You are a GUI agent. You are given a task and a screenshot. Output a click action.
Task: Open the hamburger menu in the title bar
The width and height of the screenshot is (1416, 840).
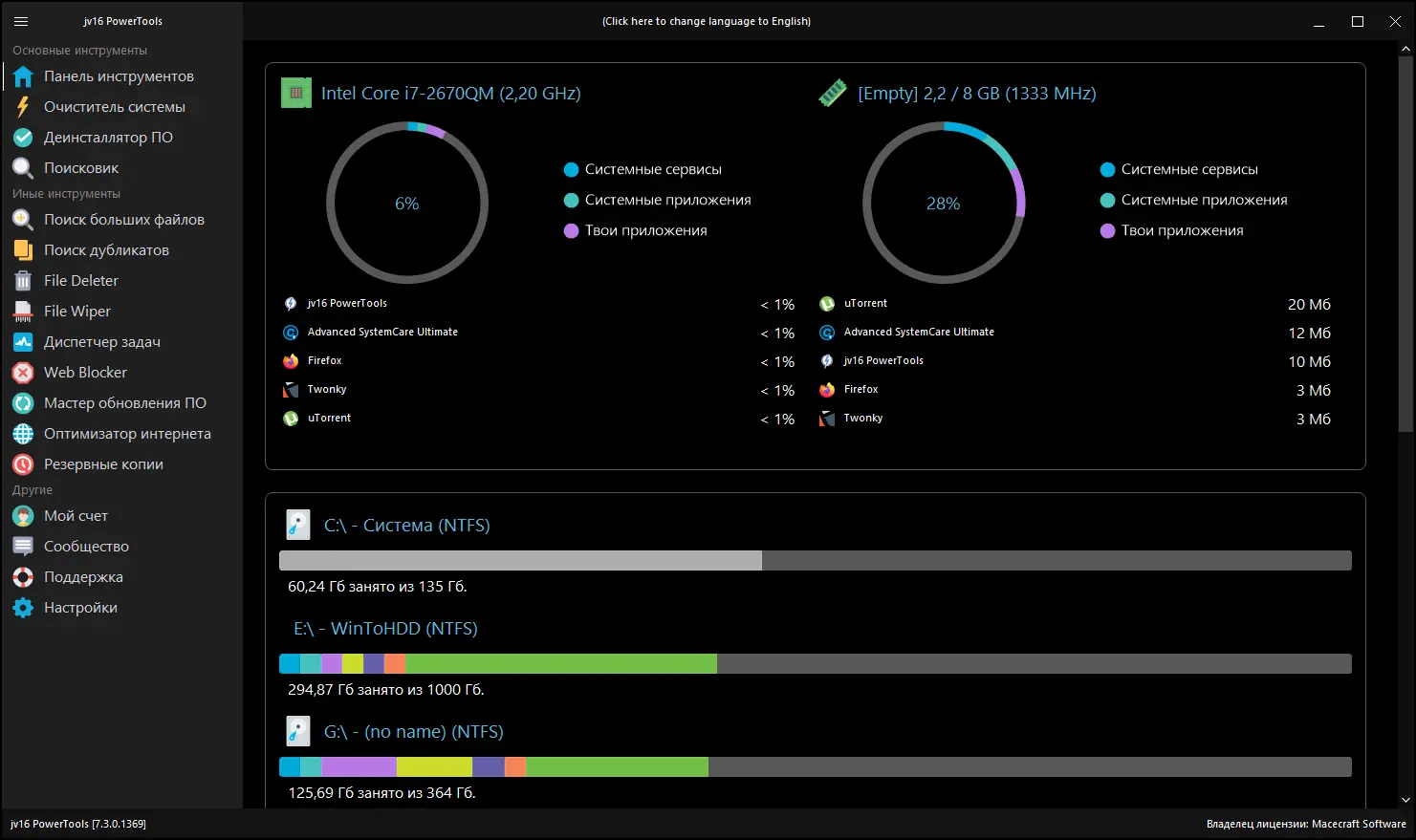21,21
